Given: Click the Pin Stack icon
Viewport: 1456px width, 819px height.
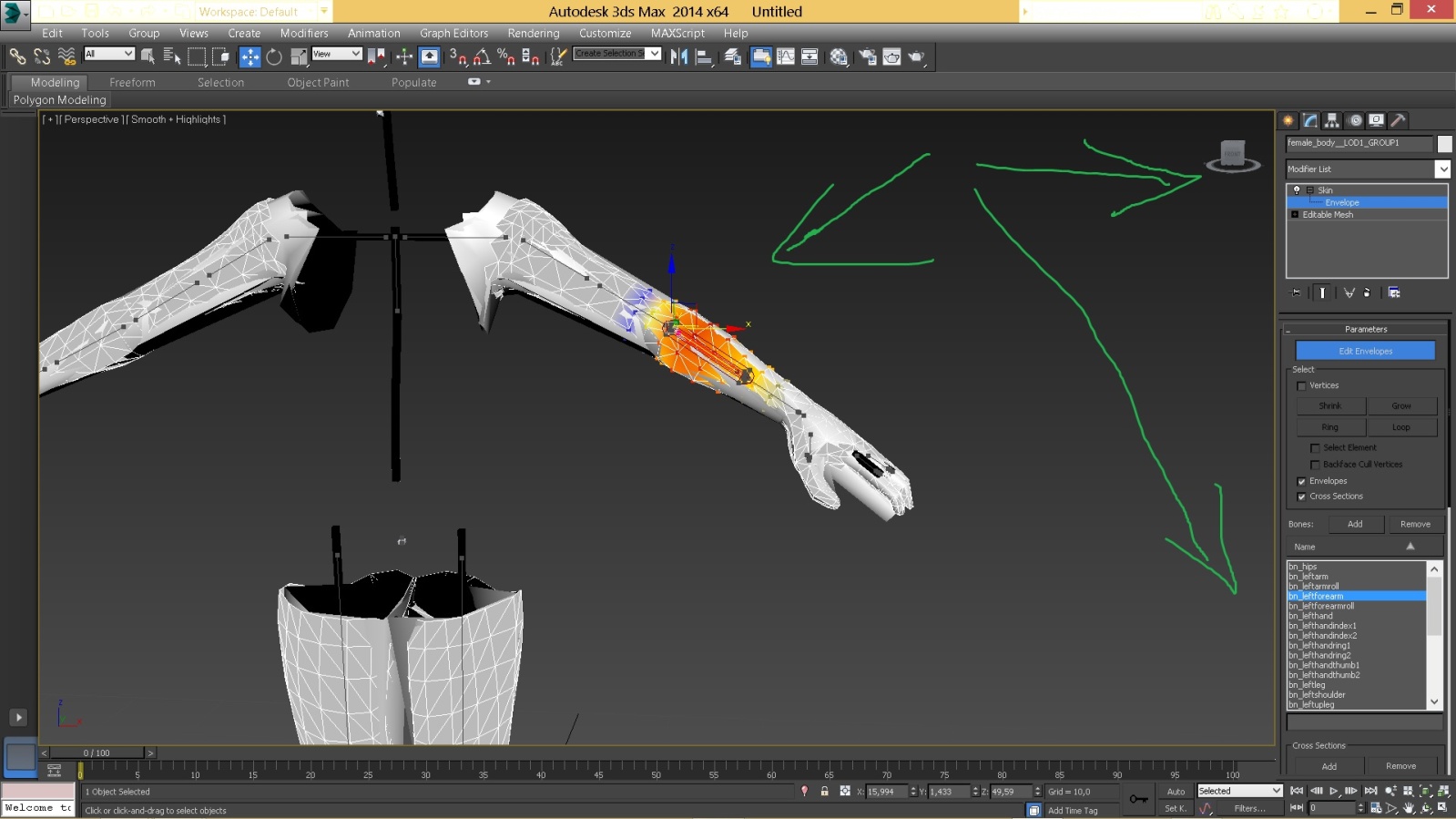Looking at the screenshot, I should point(1297,292).
